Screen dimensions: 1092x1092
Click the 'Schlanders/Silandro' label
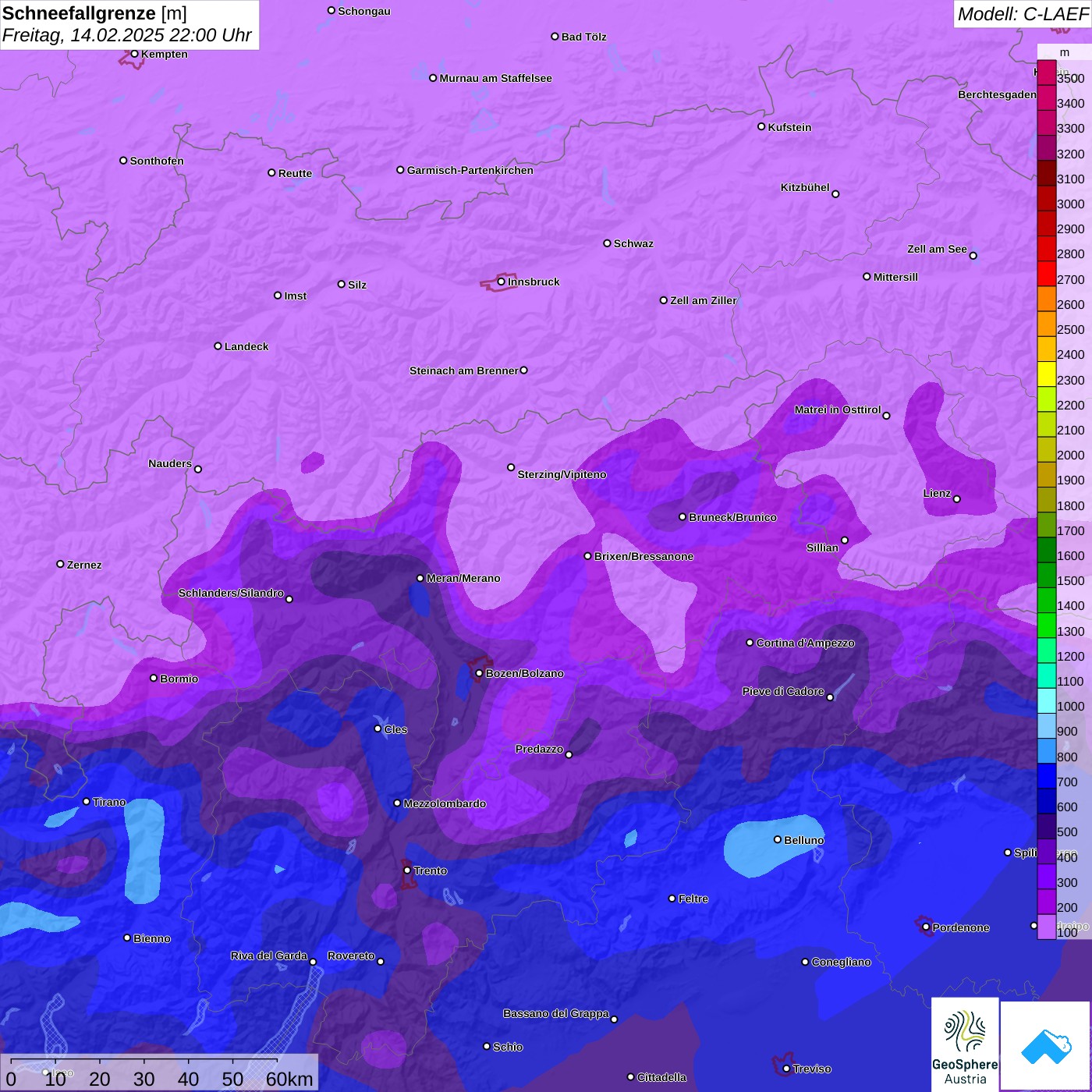[x=231, y=593]
